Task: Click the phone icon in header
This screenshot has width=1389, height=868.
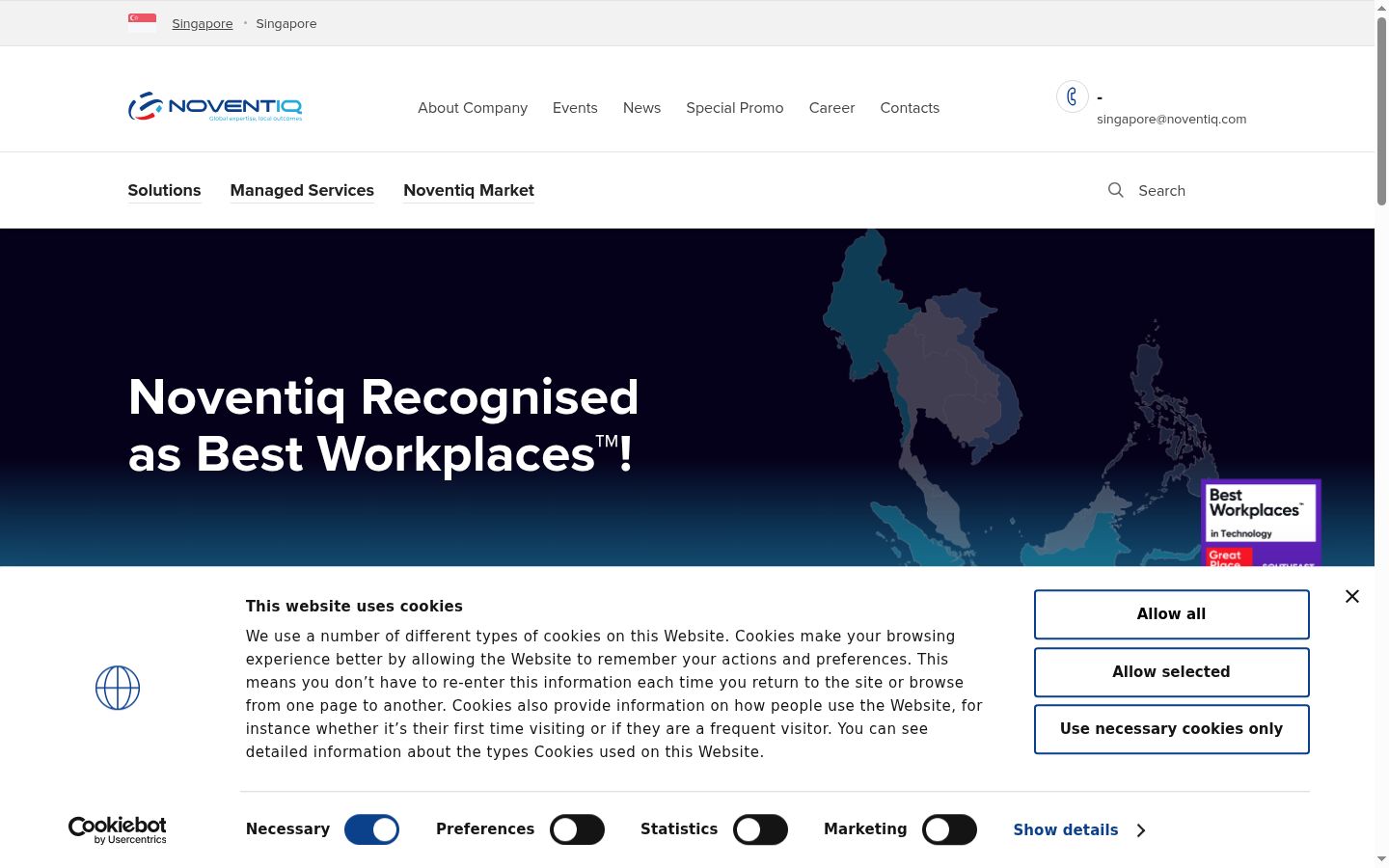Action: 1072,96
